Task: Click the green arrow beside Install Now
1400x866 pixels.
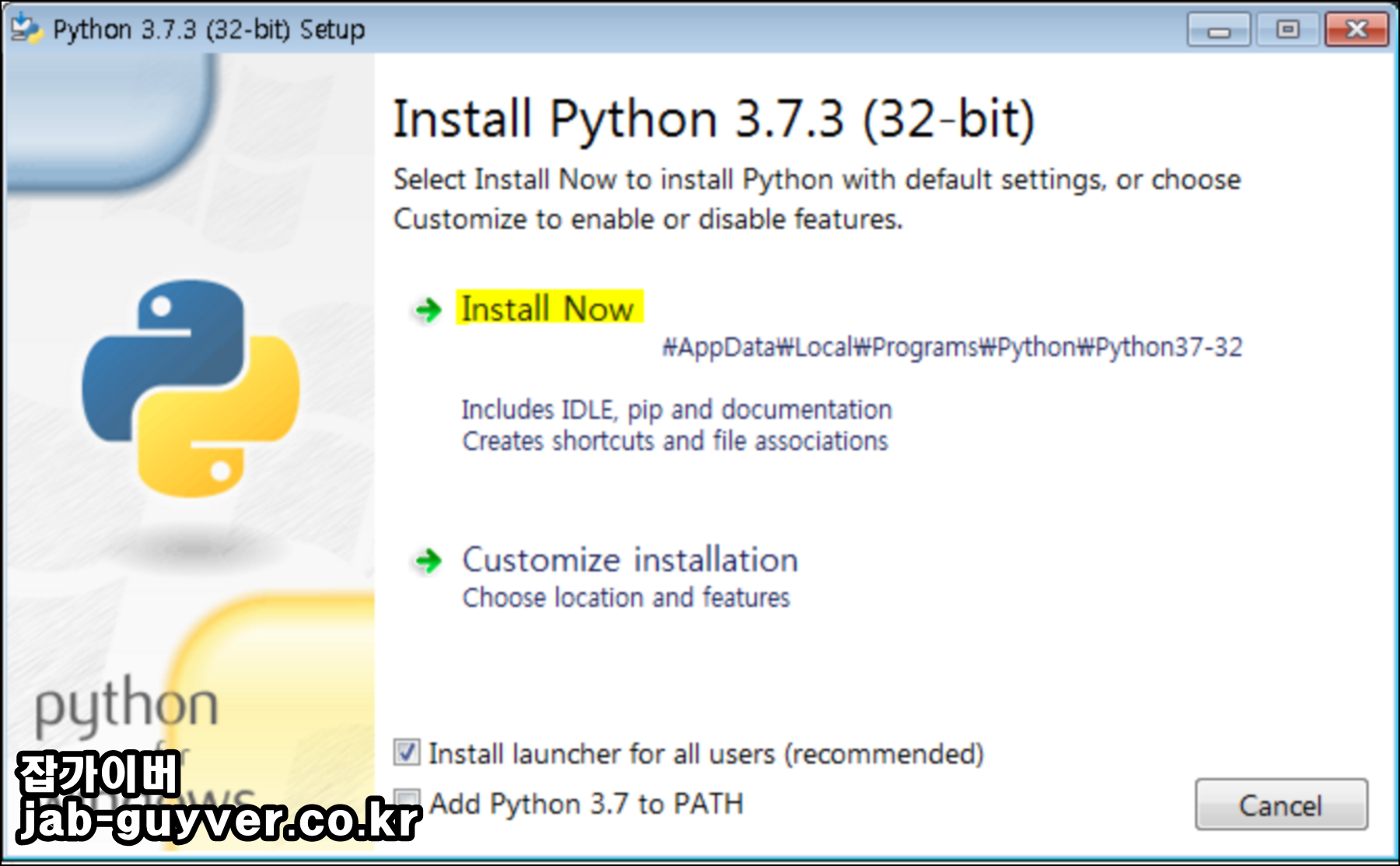Action: pos(428,310)
